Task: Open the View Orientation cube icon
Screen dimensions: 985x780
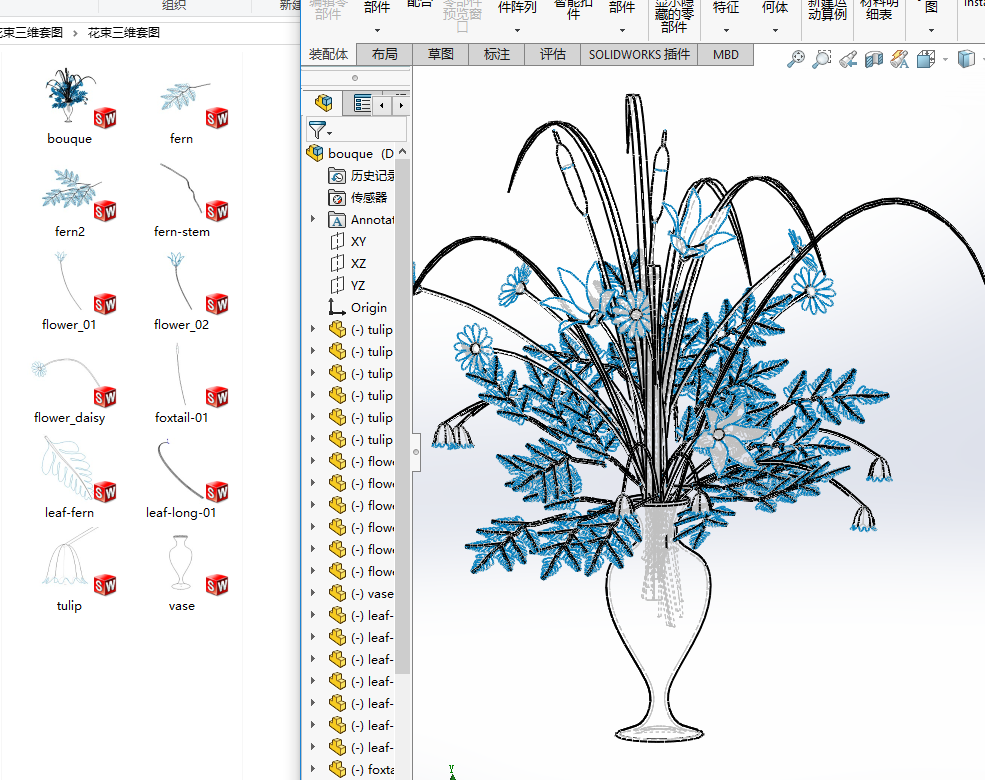Action: coord(926,59)
